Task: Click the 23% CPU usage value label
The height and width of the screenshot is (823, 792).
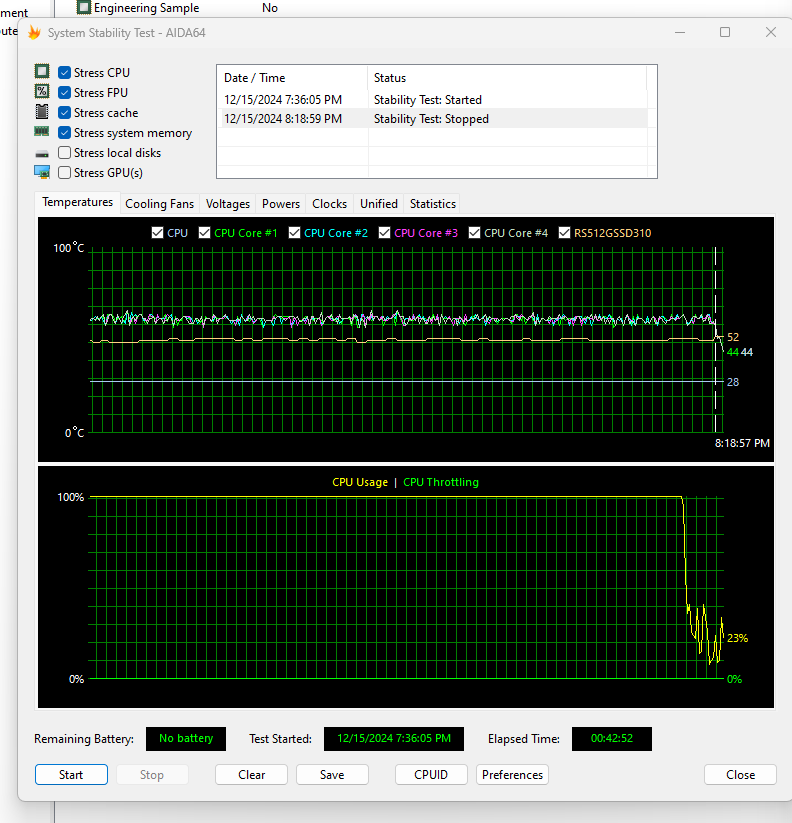Action: [737, 638]
